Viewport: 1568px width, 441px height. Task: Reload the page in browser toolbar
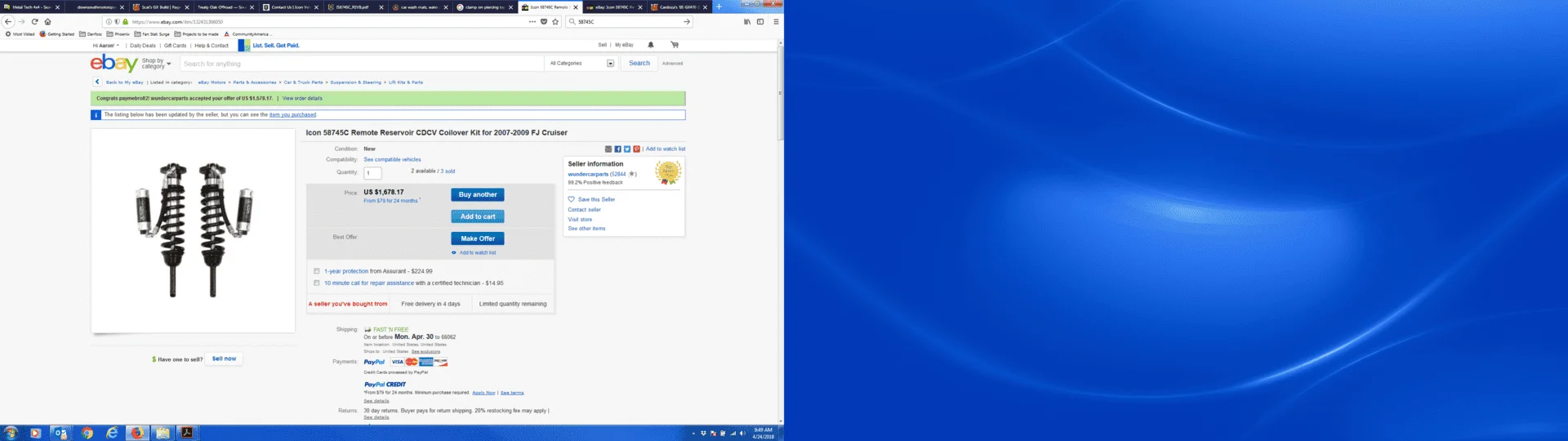pos(34,22)
